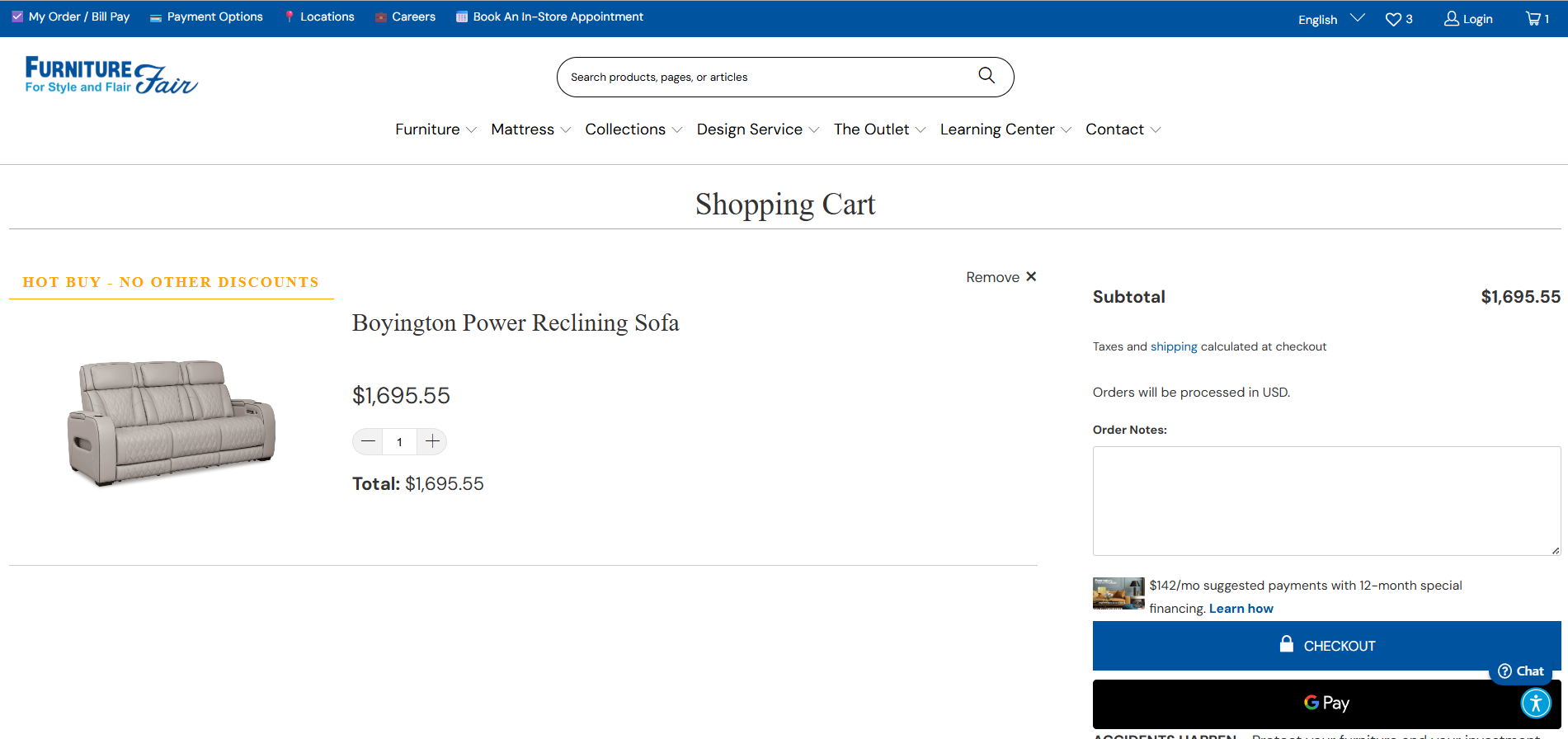Expand the Learning Center dropdown
The width and height of the screenshot is (1568, 739).
pyautogui.click(x=1005, y=129)
